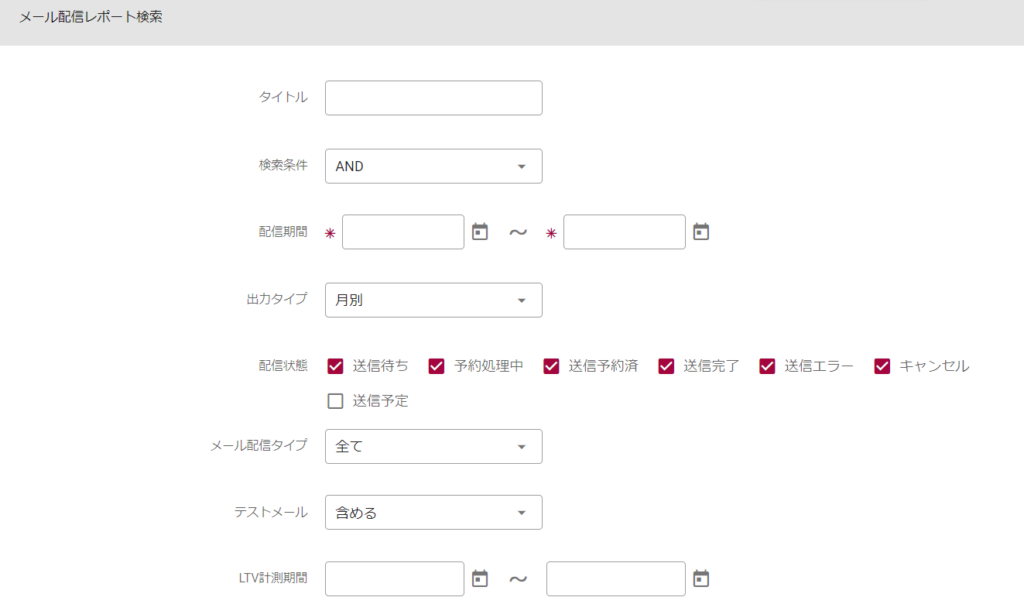This screenshot has width=1024, height=611.
Task: Open calendar picker for 配信期間 end date
Action: [701, 232]
